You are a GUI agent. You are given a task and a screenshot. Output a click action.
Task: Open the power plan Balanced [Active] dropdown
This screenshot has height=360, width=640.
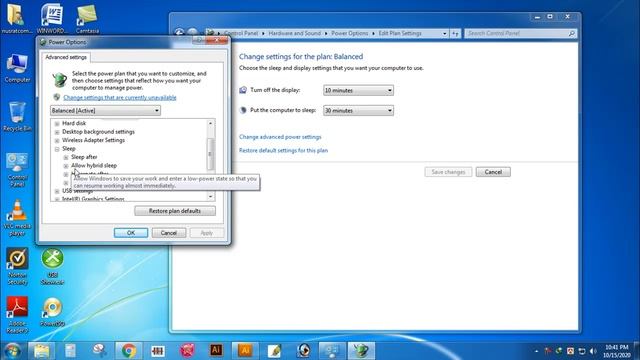[x=105, y=111]
